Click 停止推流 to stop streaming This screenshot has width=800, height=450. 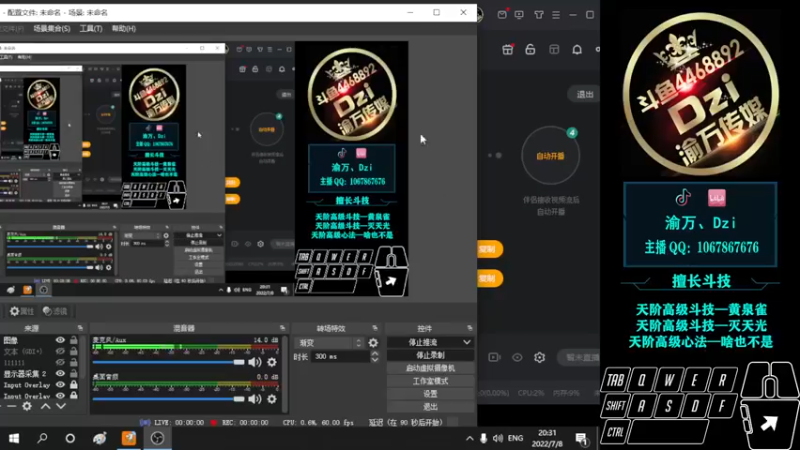[423, 342]
